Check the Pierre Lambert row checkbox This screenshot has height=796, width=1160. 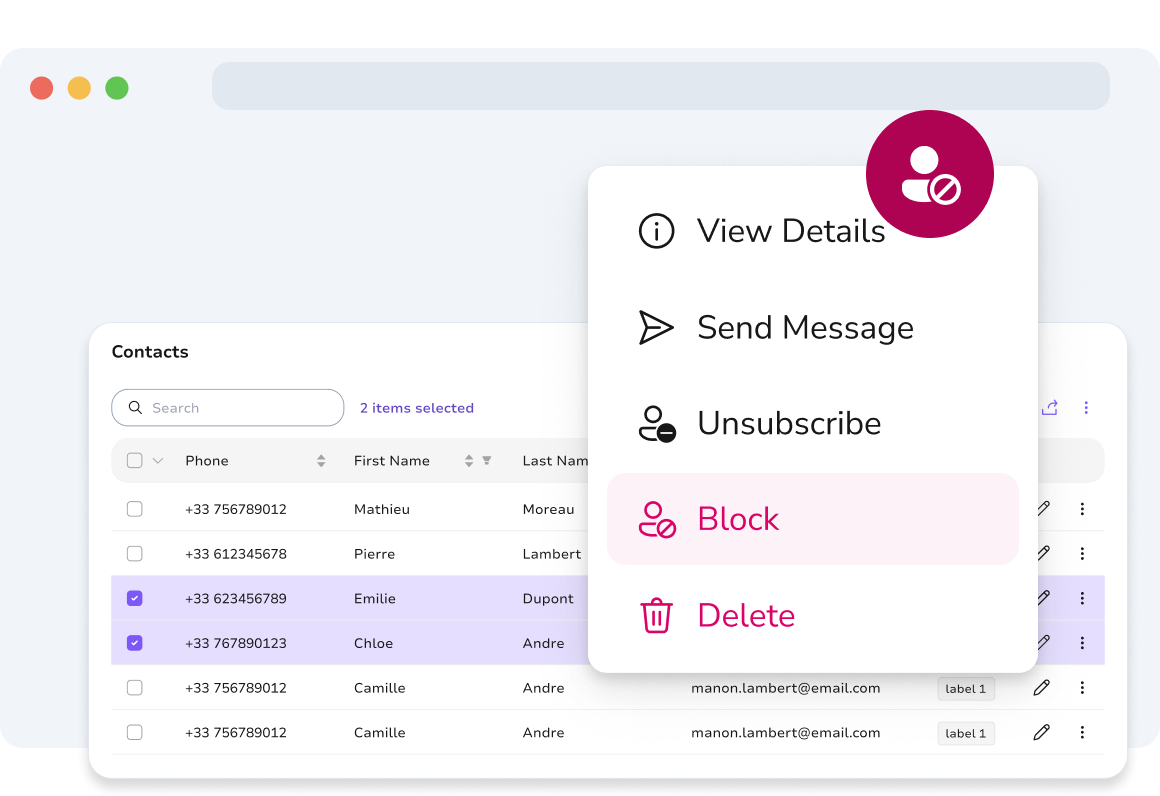[x=135, y=553]
